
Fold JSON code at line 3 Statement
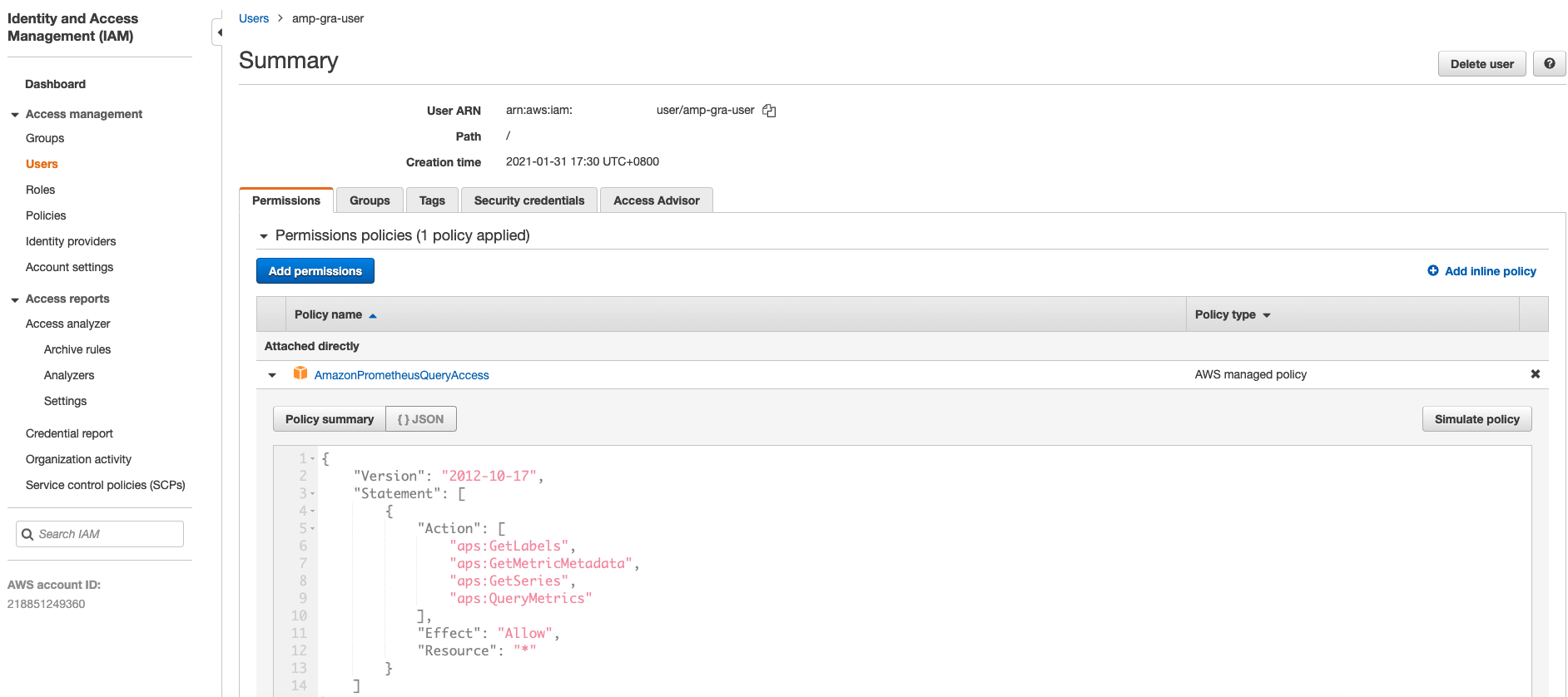point(313,493)
